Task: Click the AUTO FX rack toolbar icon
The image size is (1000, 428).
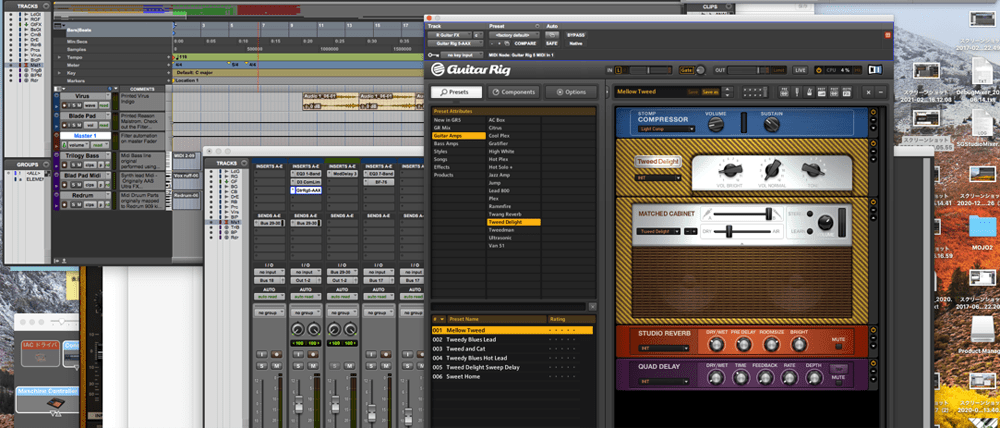Action: [x=846, y=92]
